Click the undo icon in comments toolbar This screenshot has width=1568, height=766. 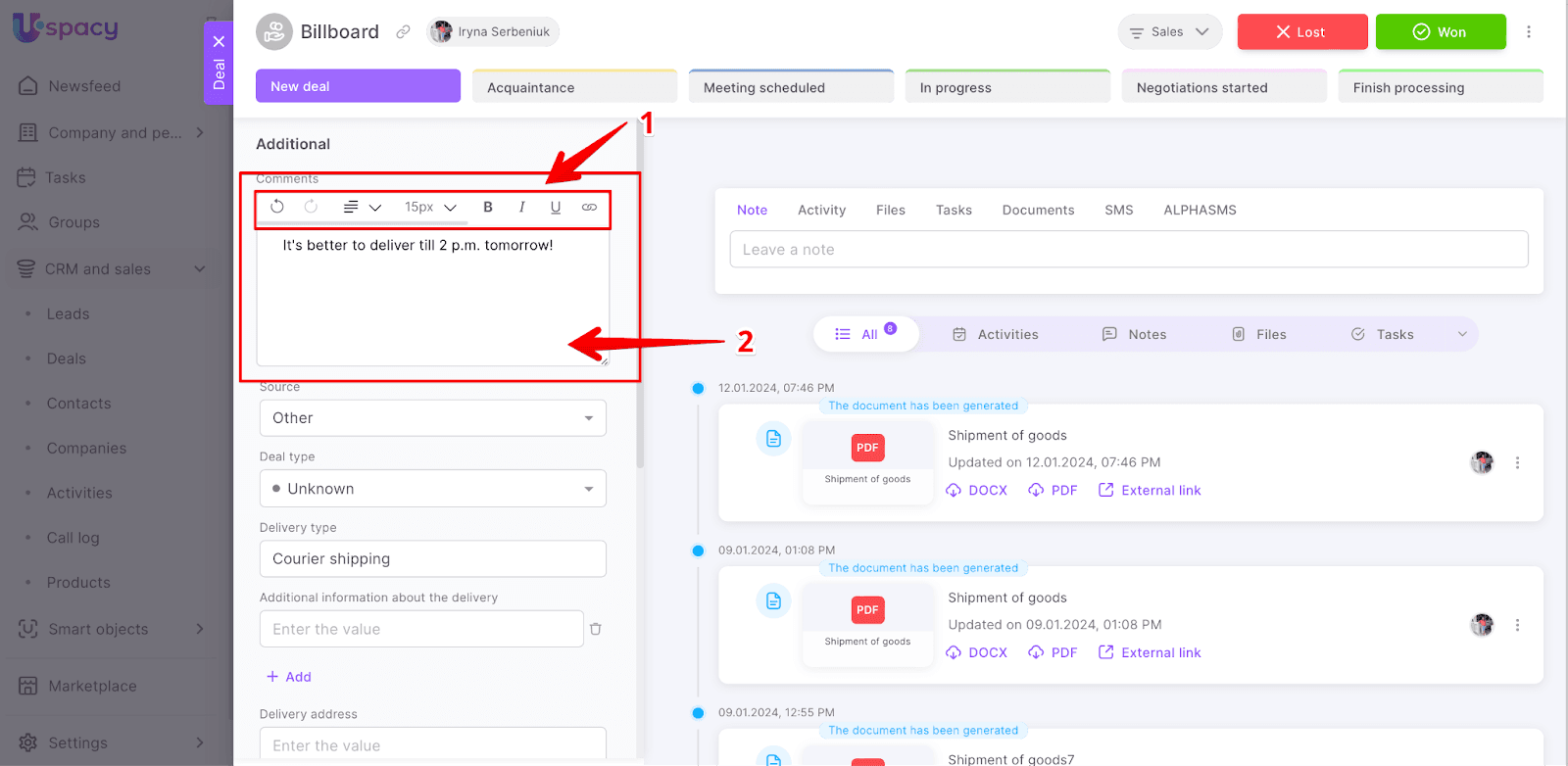pyautogui.click(x=277, y=207)
